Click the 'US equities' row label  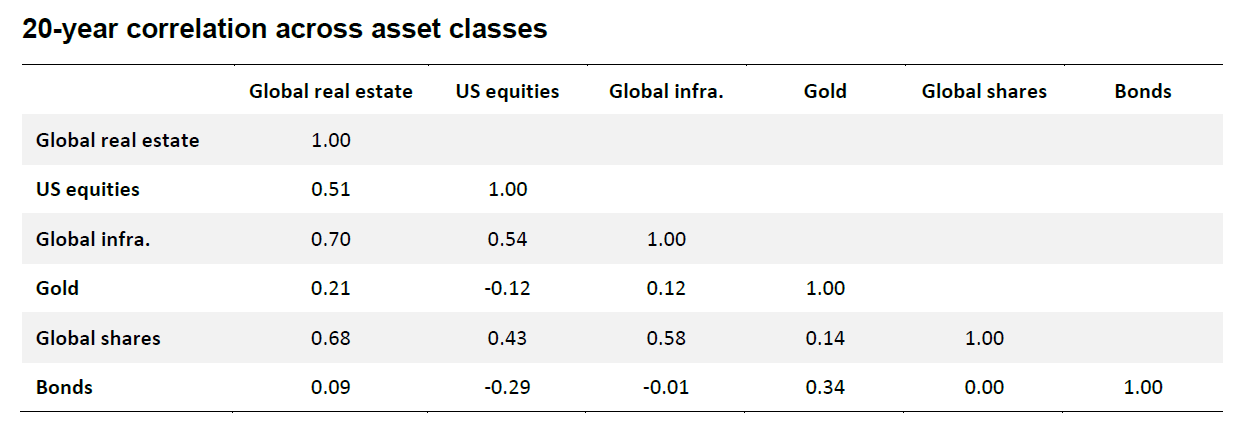(88, 189)
